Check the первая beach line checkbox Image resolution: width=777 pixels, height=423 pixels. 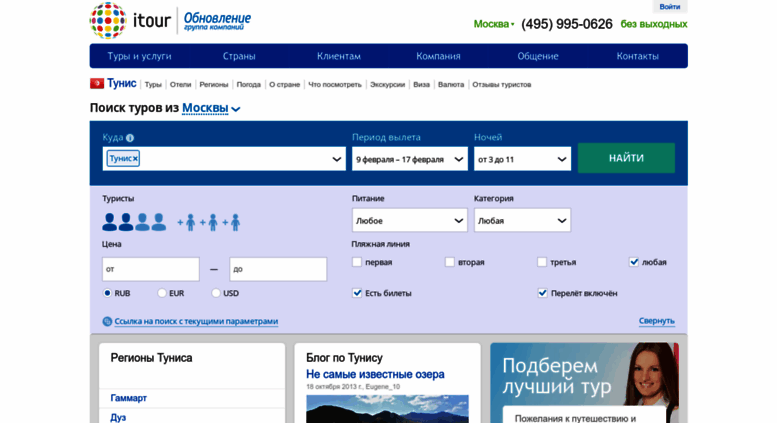[x=357, y=262]
